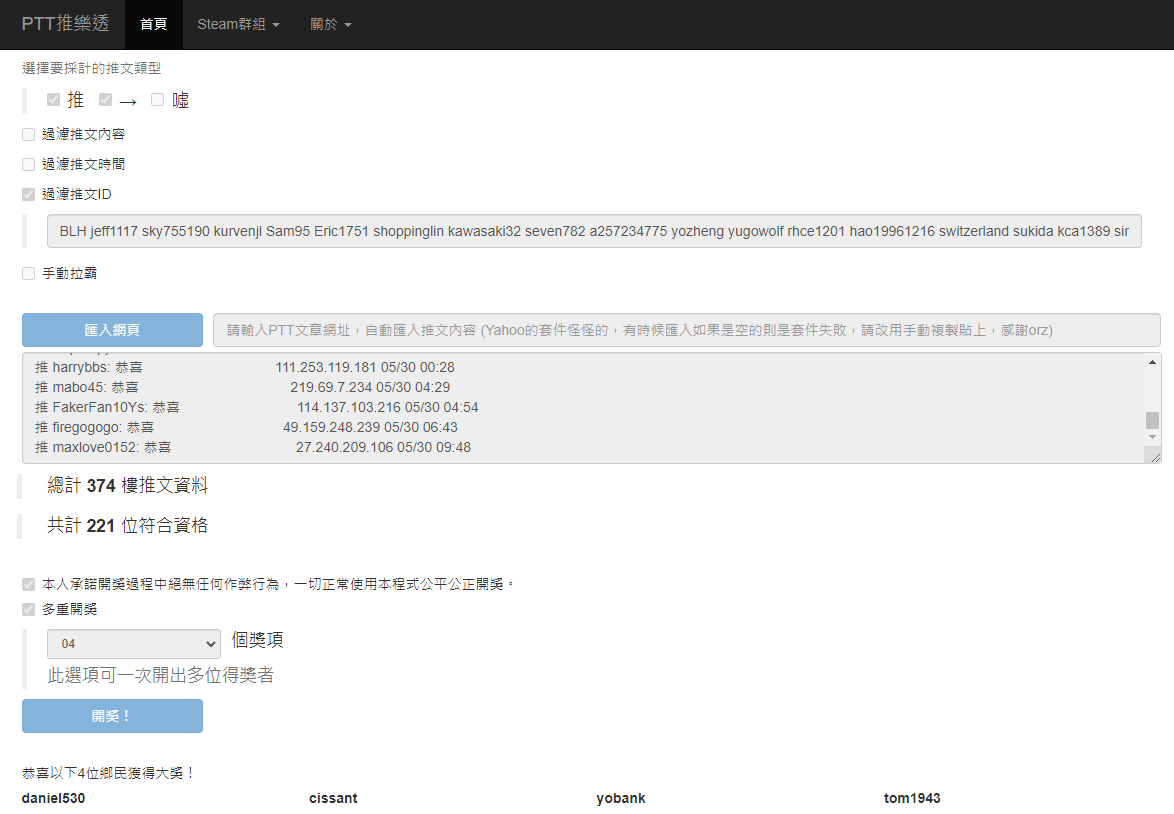Click the textarea resize handle icon

point(1155,457)
